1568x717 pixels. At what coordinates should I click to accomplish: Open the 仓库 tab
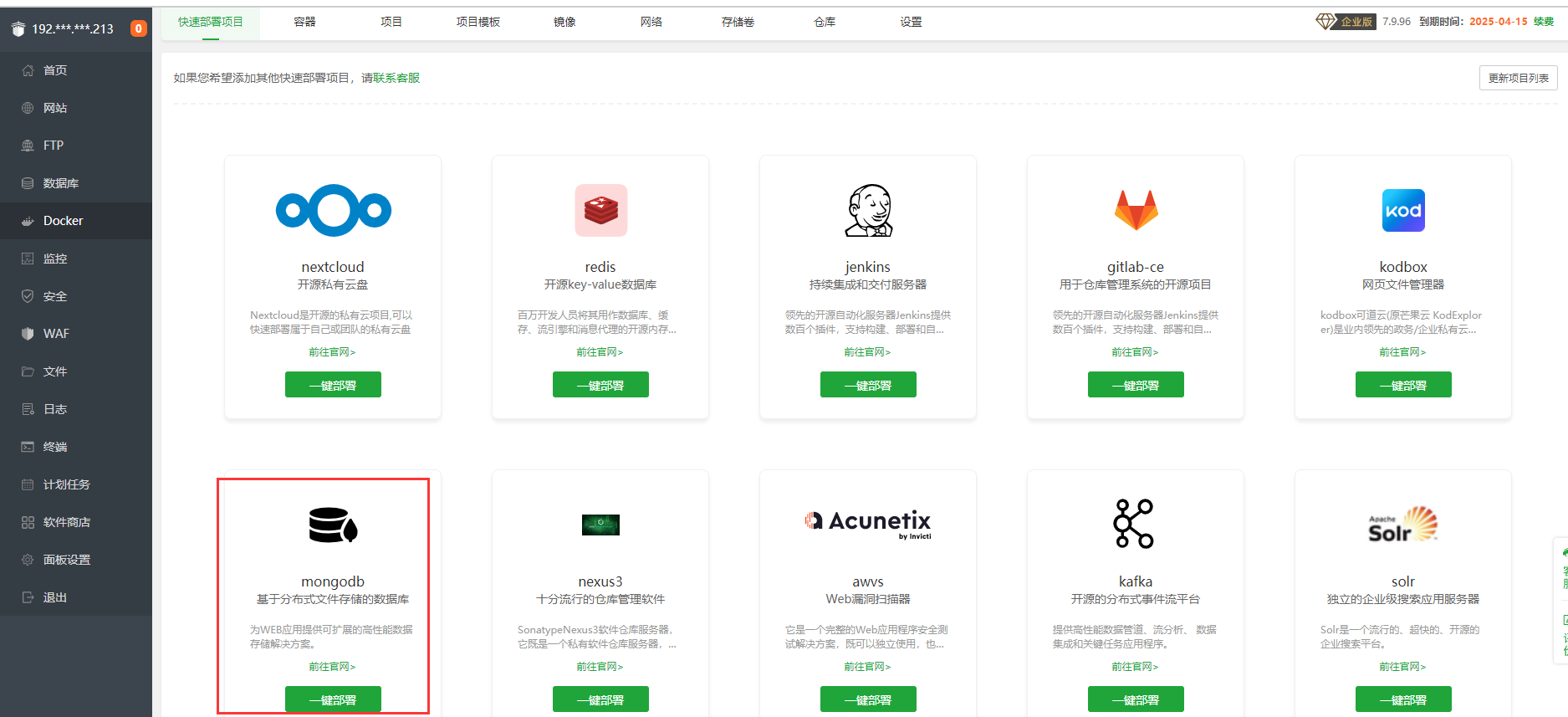click(825, 22)
